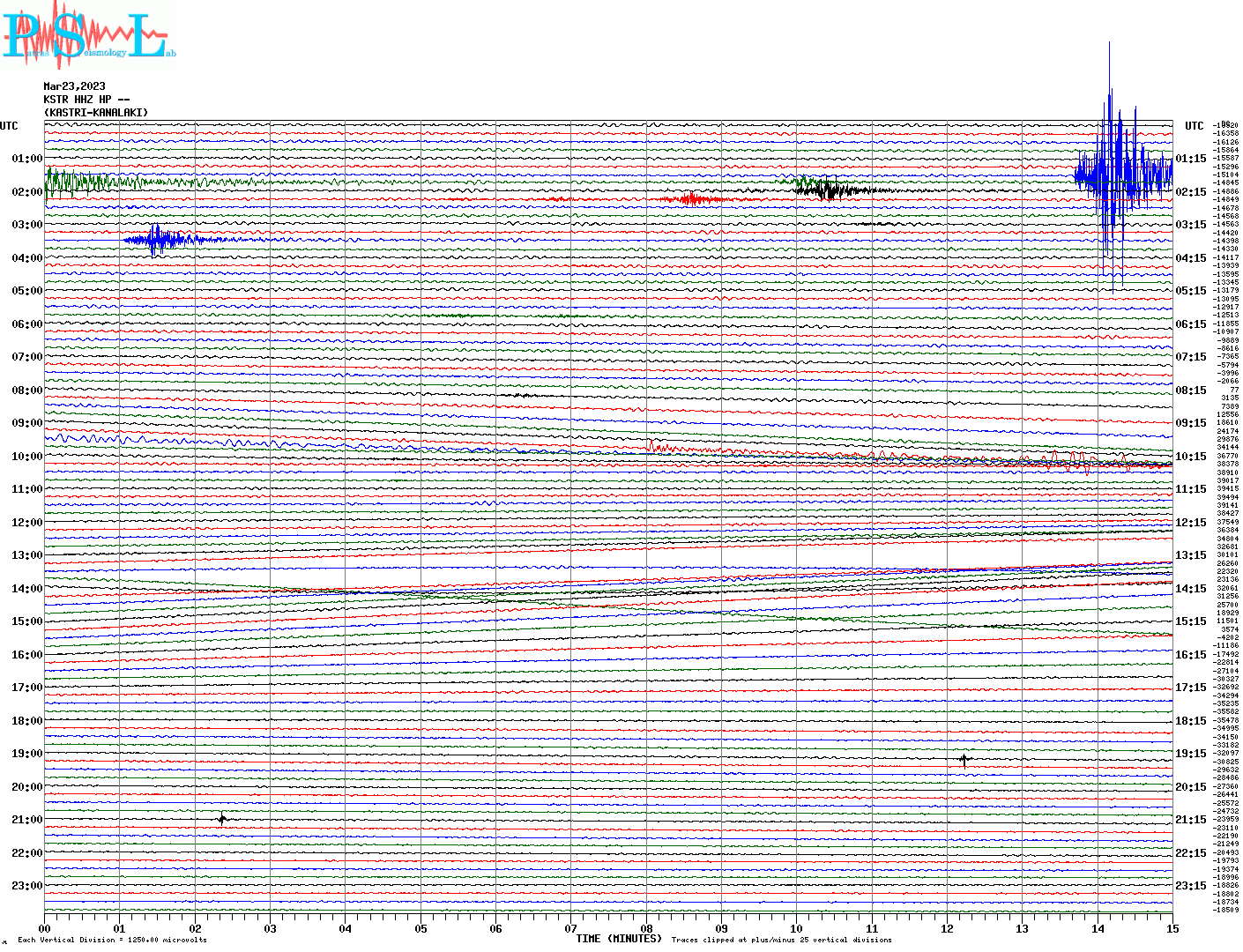Screen dimensions: 1243x952
Task: Click the black spike on the 19:15 trace
Action: coord(964,759)
